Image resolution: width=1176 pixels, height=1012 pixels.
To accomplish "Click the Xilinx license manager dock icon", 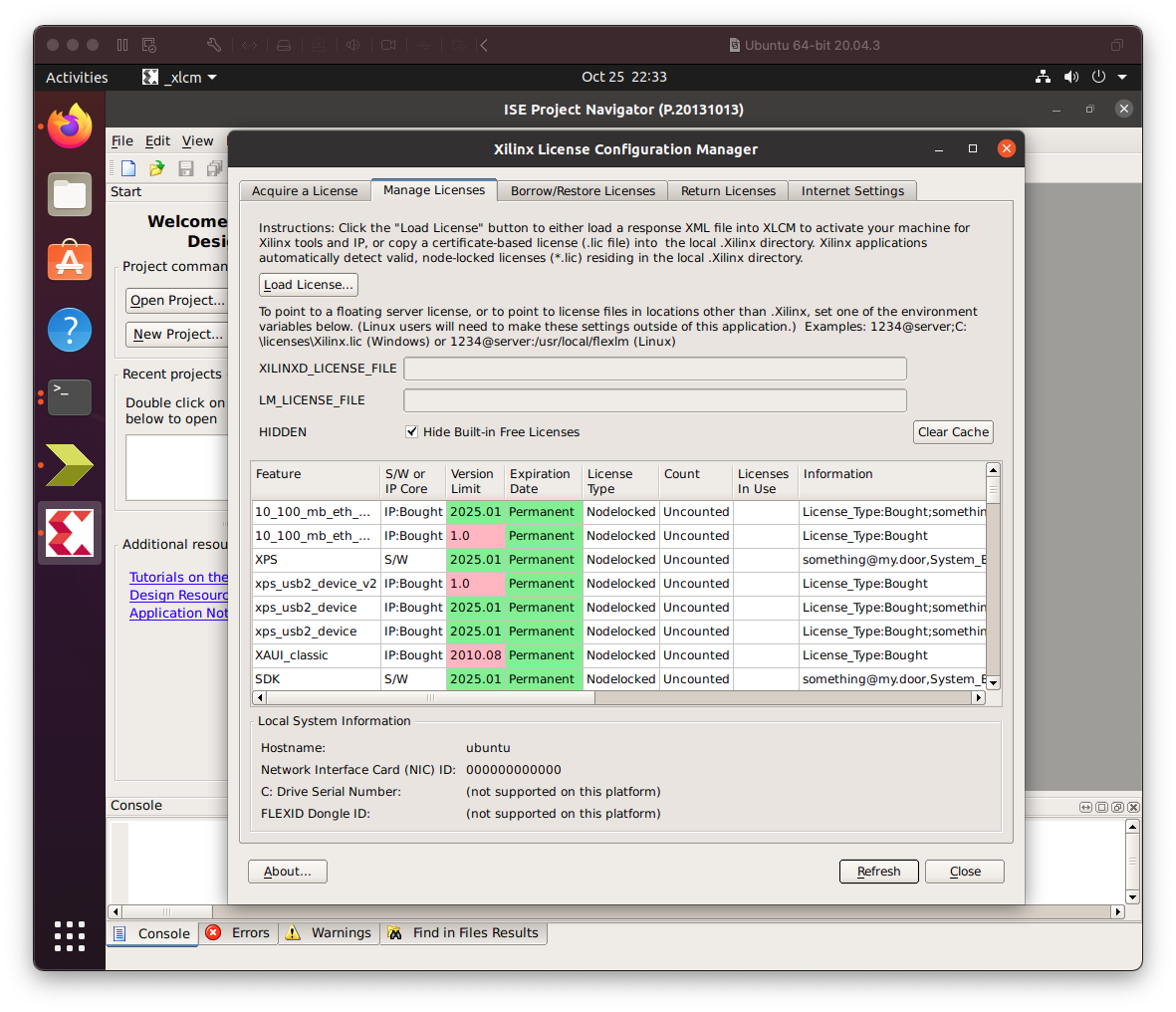I will point(70,533).
